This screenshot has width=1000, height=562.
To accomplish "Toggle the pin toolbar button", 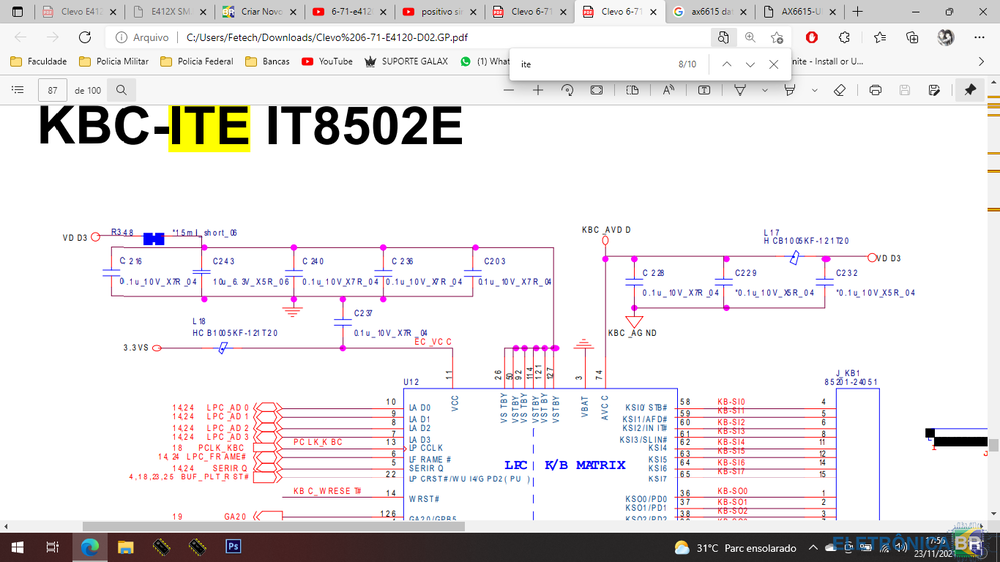I will point(970,90).
